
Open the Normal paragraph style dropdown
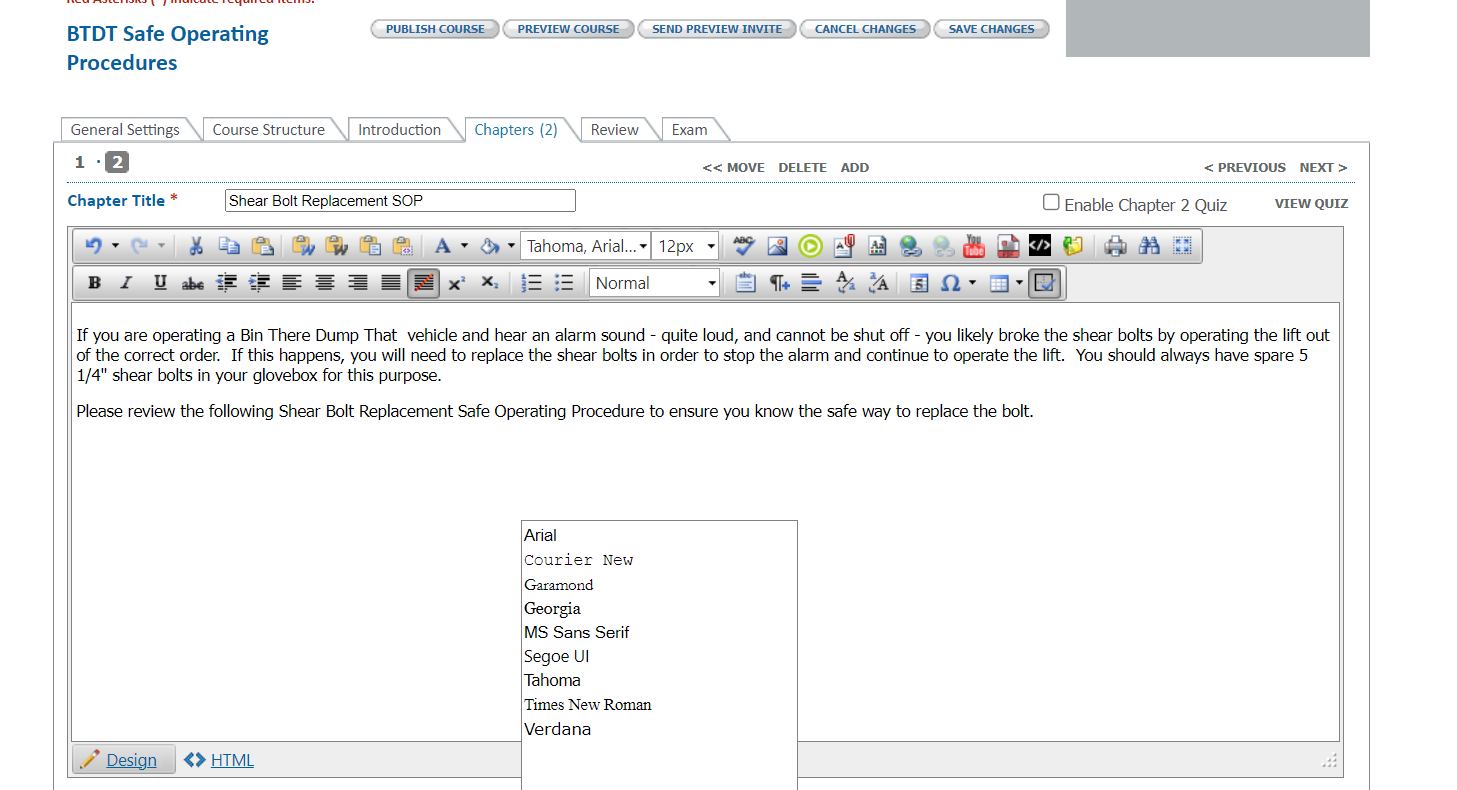coord(654,283)
